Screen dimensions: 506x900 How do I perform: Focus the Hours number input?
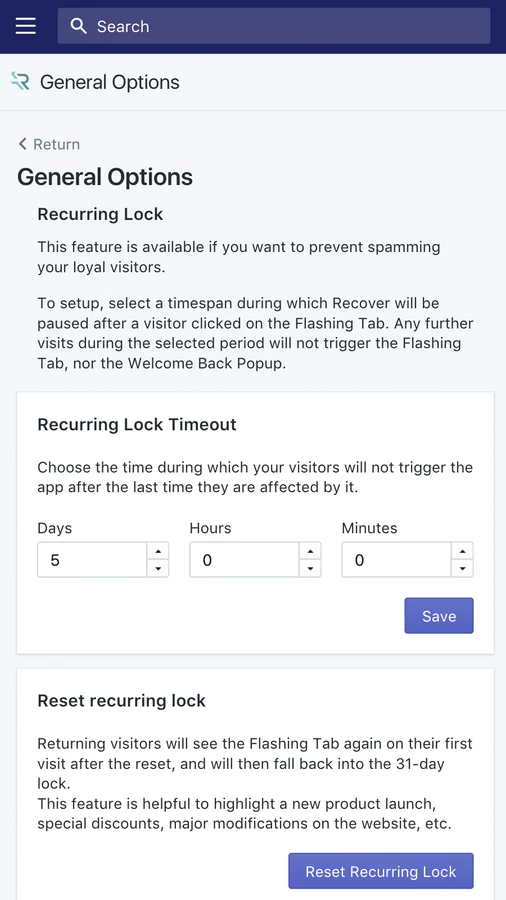[x=245, y=560]
